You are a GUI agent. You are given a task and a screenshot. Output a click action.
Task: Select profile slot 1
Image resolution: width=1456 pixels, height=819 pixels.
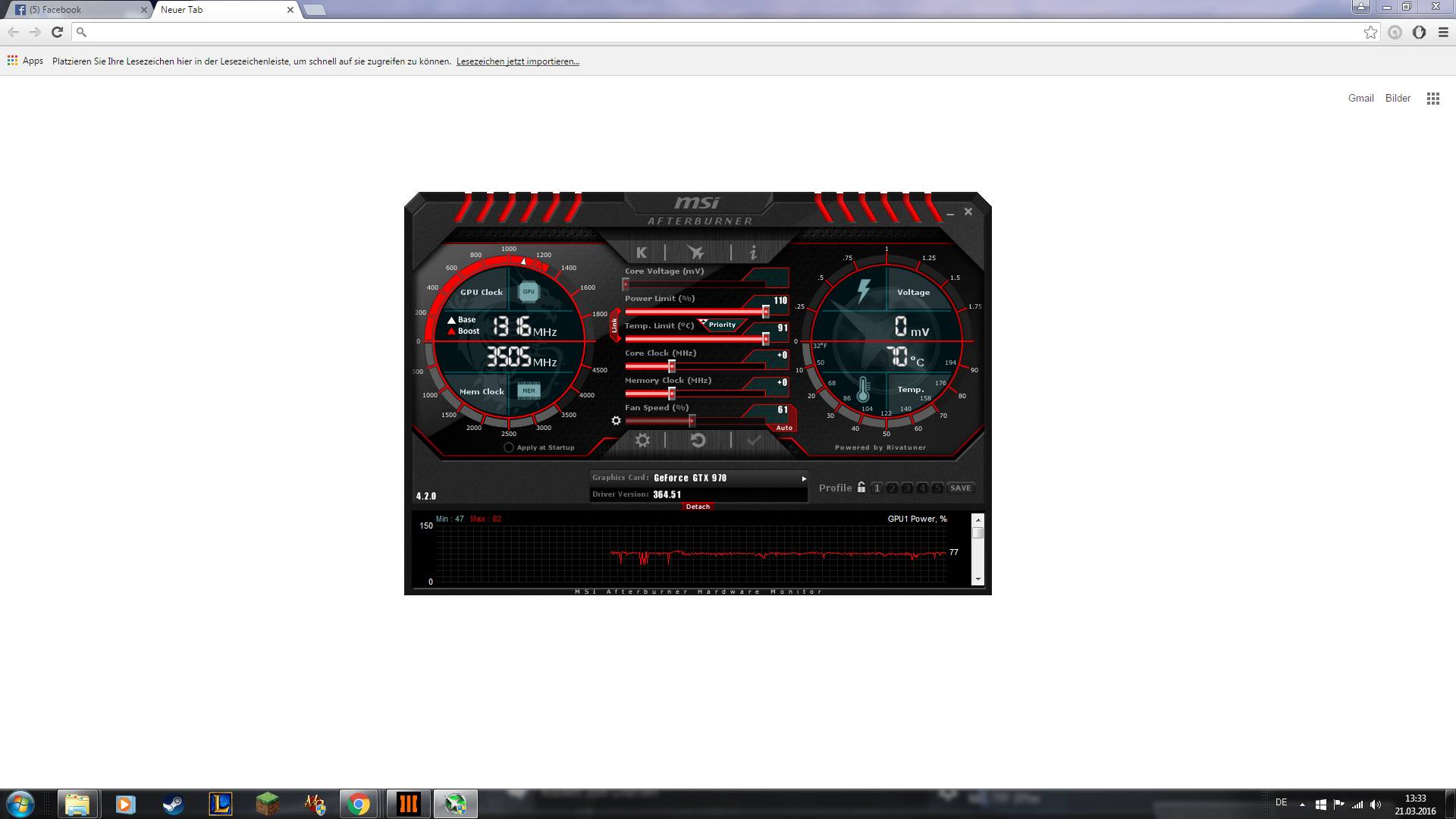point(877,488)
